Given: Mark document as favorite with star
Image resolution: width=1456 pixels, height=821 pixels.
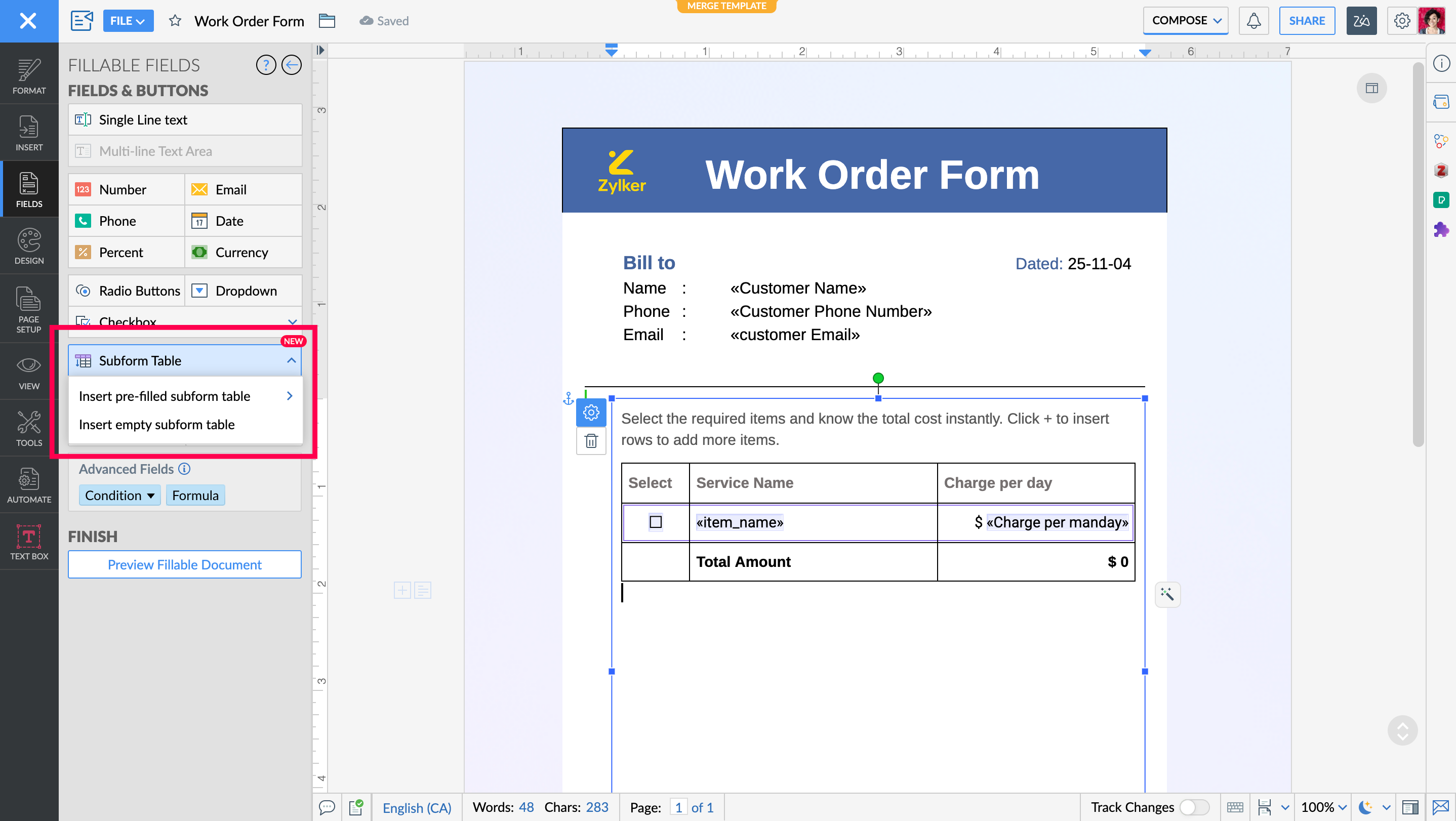Looking at the screenshot, I should pyautogui.click(x=175, y=21).
